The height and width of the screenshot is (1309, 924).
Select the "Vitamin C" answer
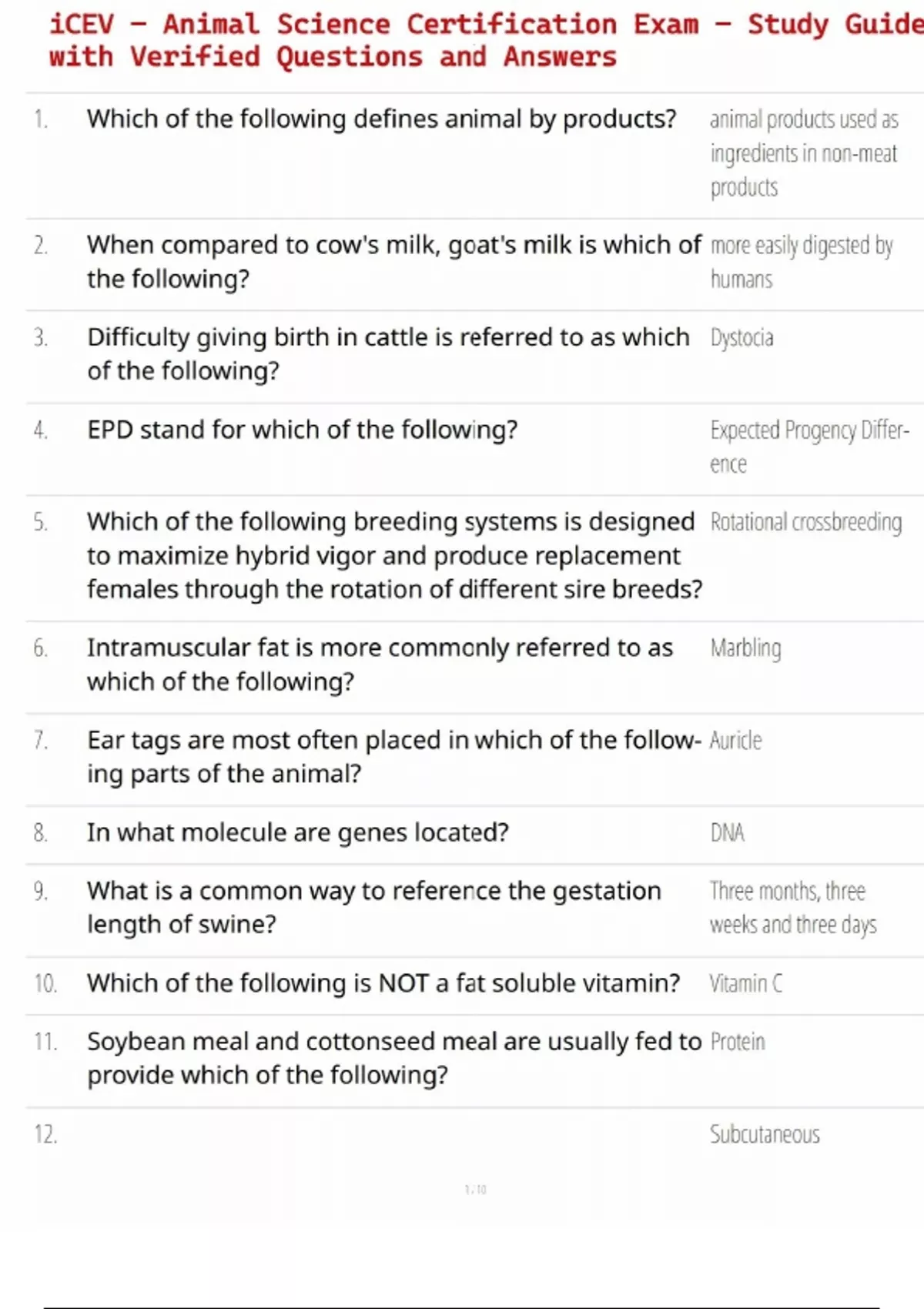click(745, 984)
